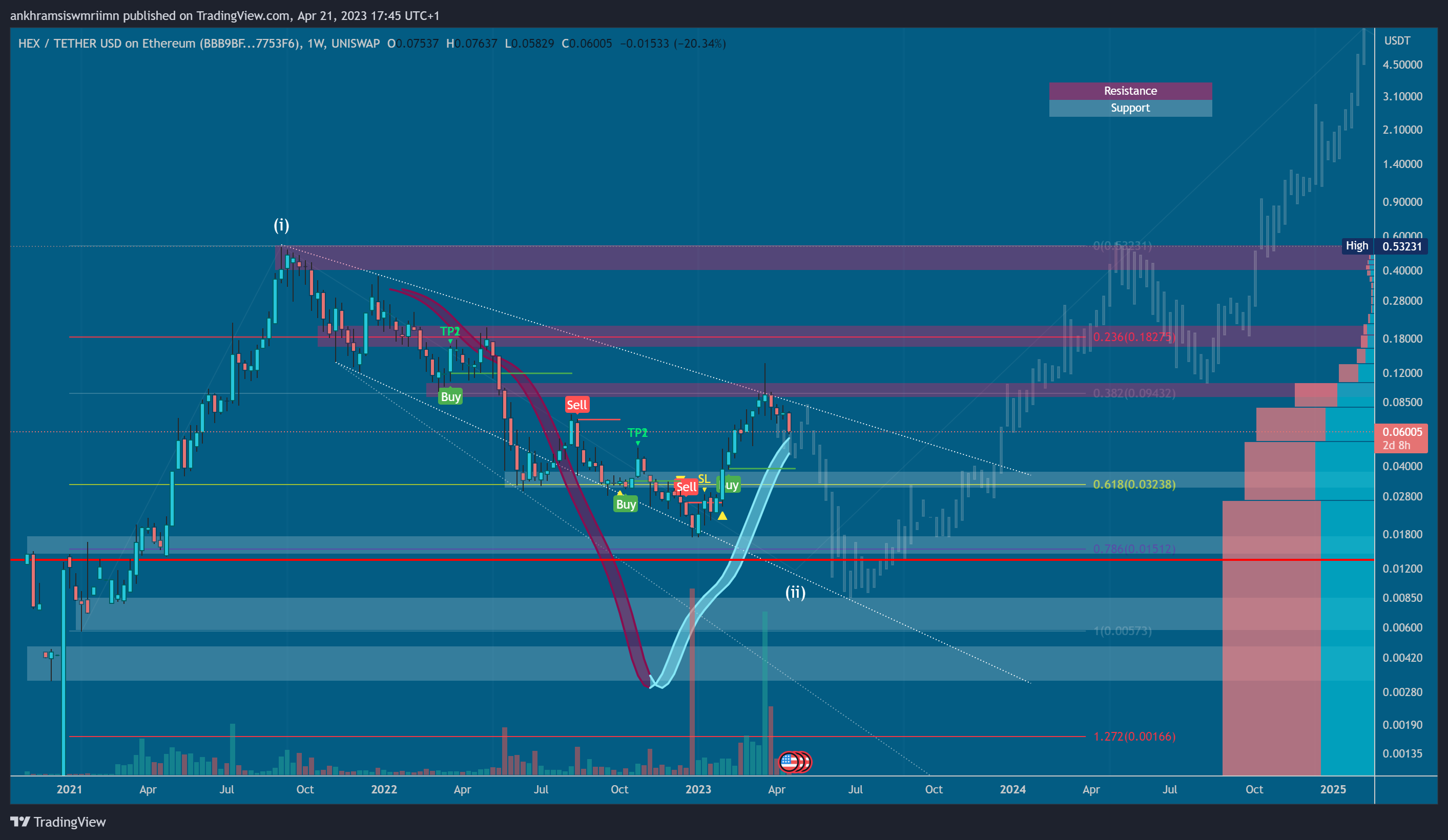Click the TP2 marker near April 2022
Viewport: 1448px width, 840px height.
[450, 331]
